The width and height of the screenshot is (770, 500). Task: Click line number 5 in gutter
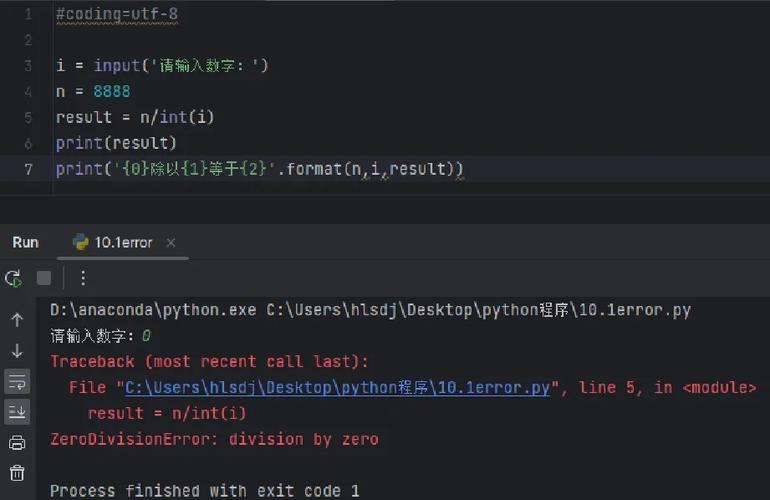[x=28, y=117]
